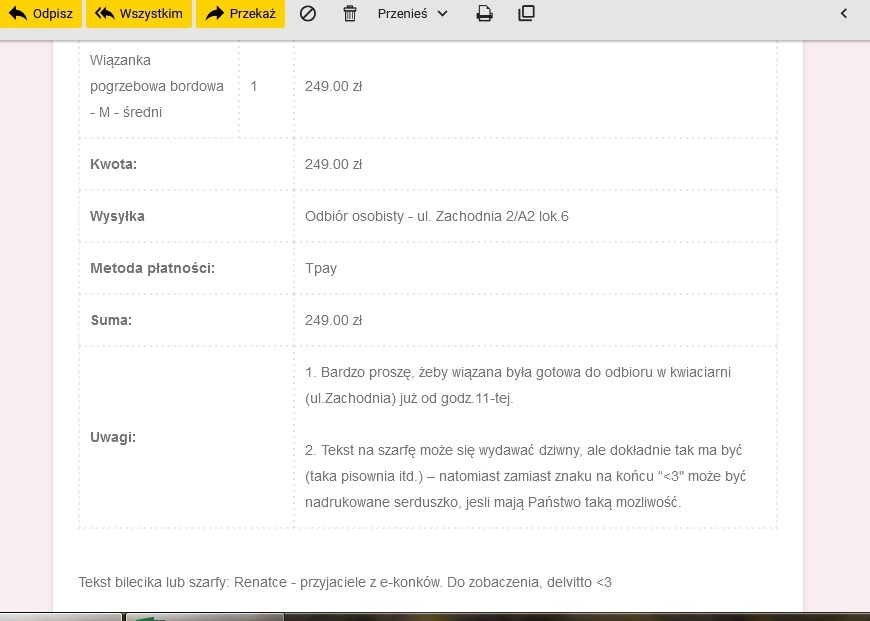Click the Tpay payment method value
The width and height of the screenshot is (870, 621).
tap(321, 268)
